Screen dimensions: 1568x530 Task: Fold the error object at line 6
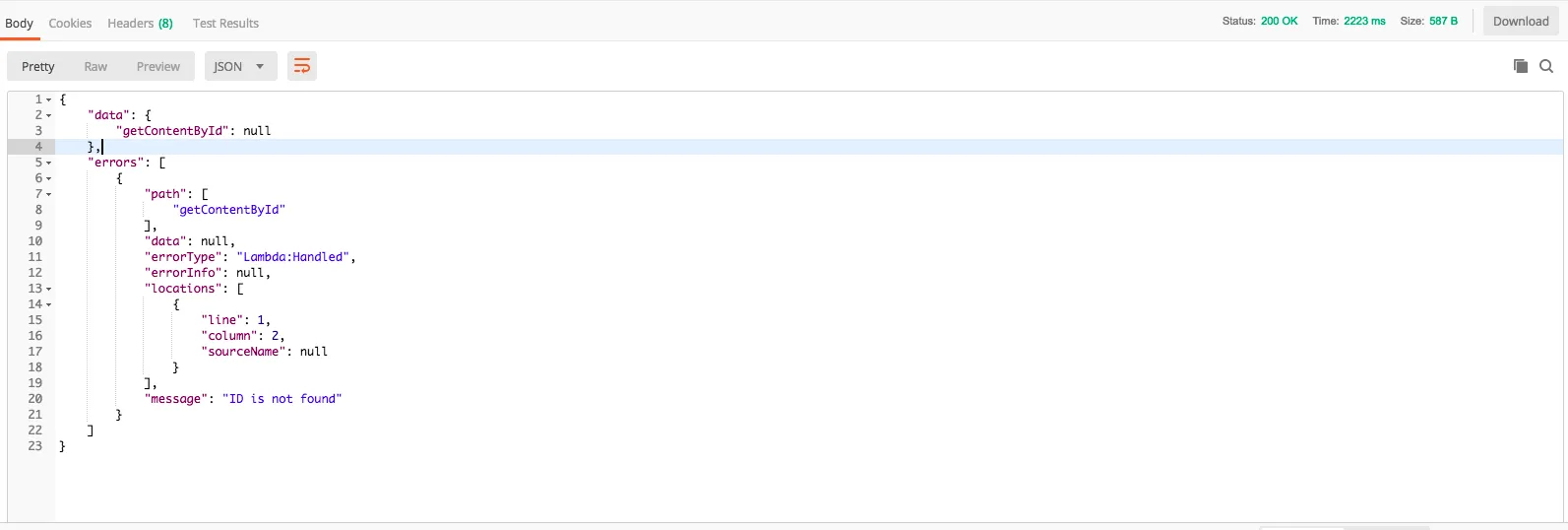(49, 178)
